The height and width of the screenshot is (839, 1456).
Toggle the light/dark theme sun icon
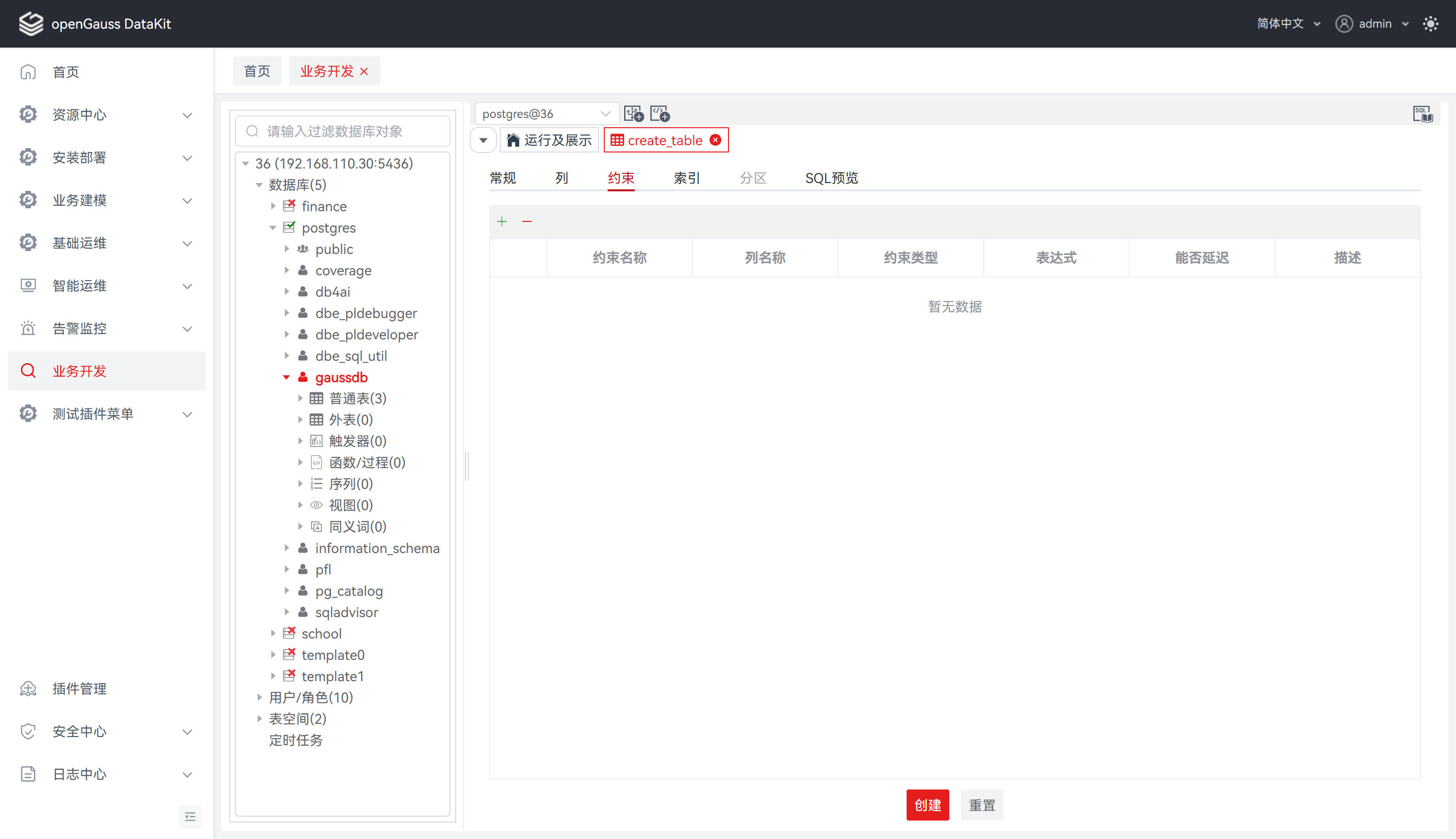pos(1430,24)
